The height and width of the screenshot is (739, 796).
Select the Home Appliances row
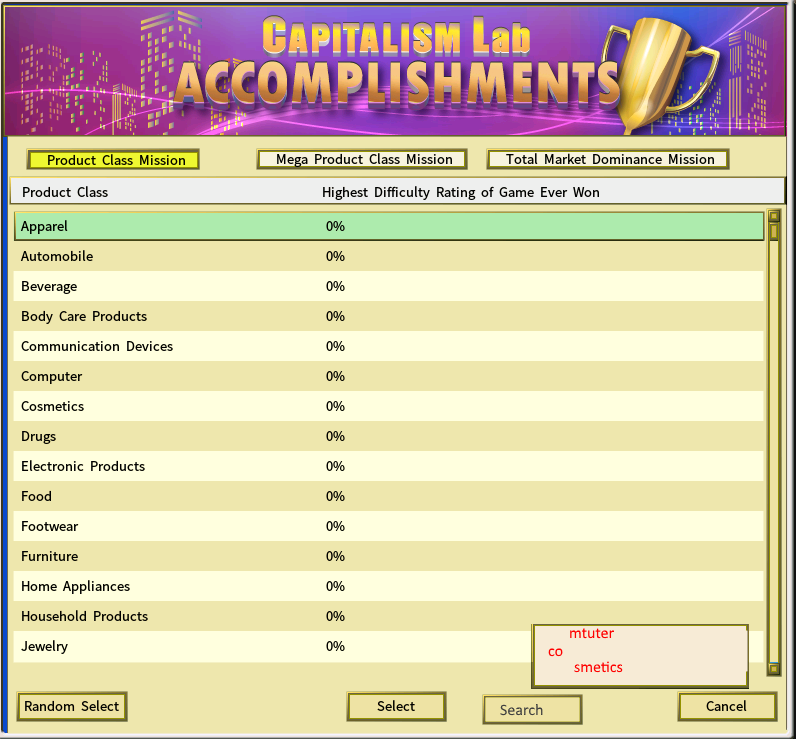[x=389, y=586]
